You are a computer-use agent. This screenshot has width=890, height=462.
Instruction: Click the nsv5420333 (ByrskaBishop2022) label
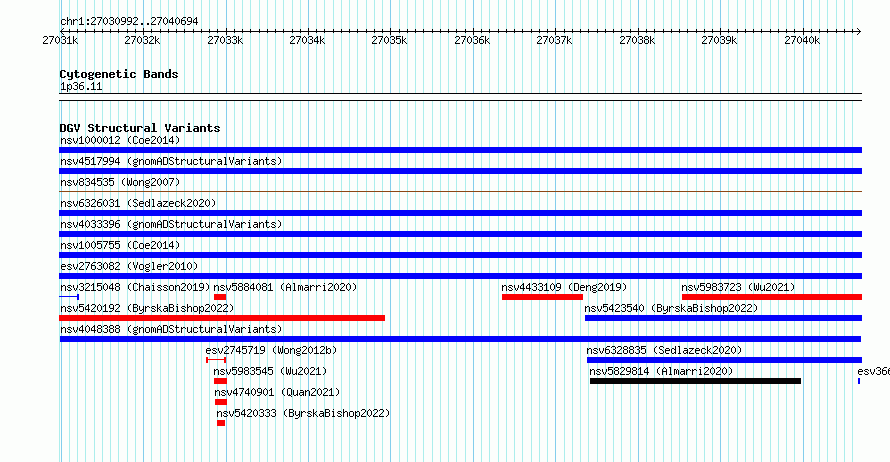pyautogui.click(x=303, y=413)
